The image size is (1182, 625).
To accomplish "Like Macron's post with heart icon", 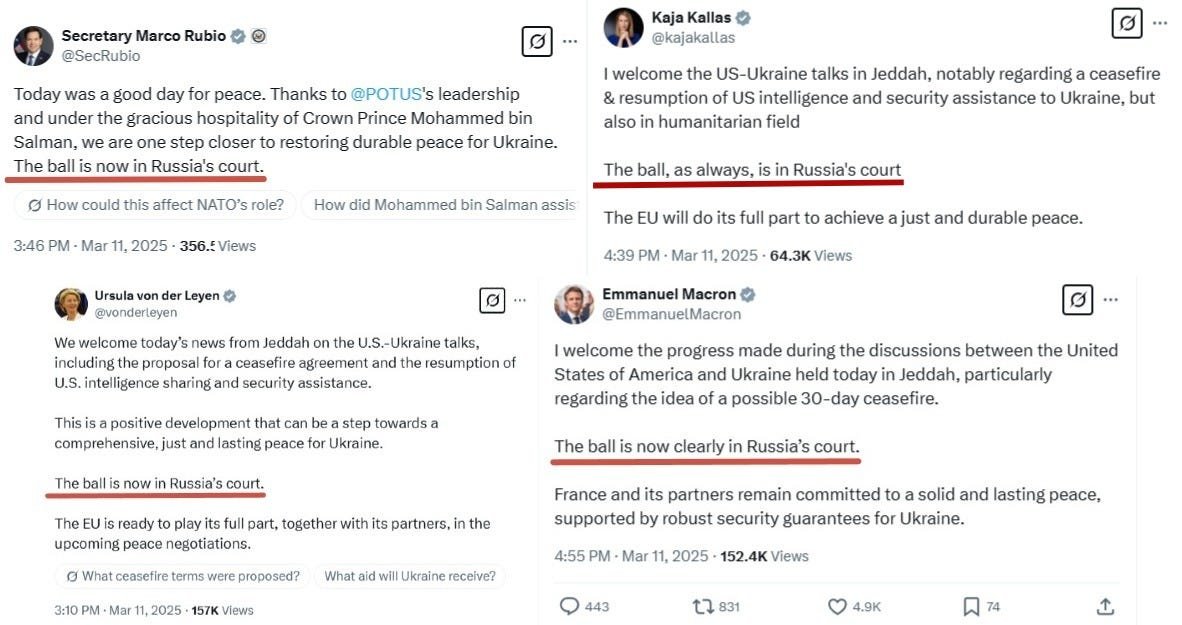I will coord(837,606).
